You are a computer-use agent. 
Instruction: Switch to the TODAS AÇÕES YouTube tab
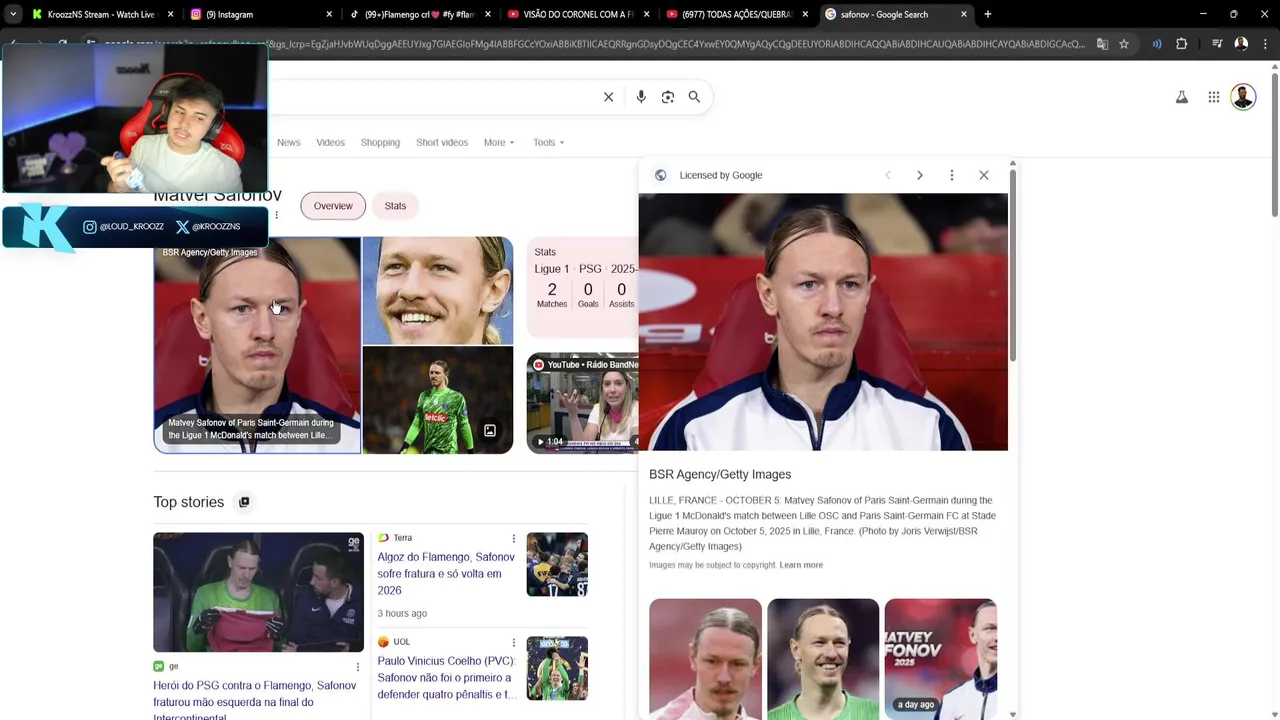(x=736, y=14)
